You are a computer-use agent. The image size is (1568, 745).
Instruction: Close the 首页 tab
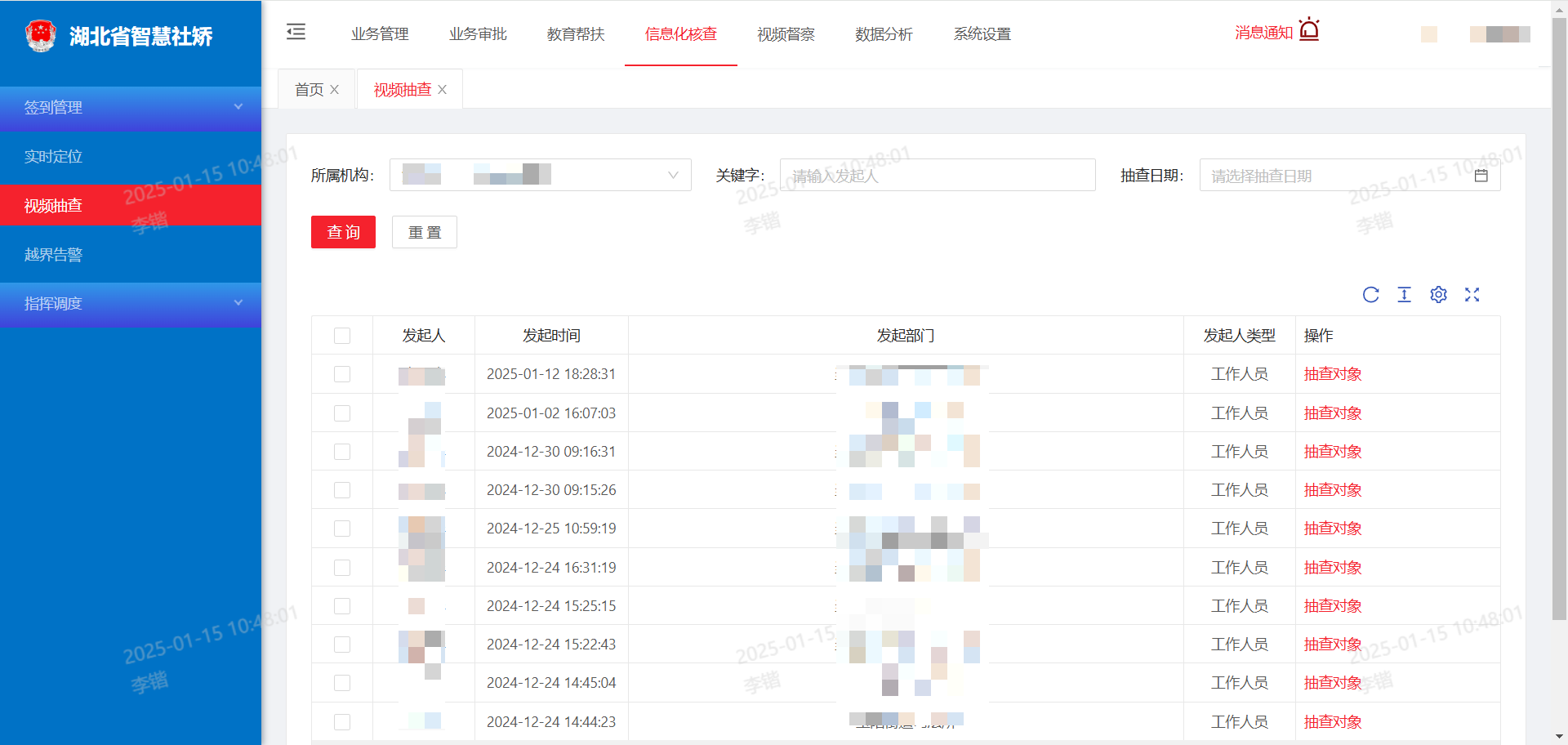click(335, 90)
